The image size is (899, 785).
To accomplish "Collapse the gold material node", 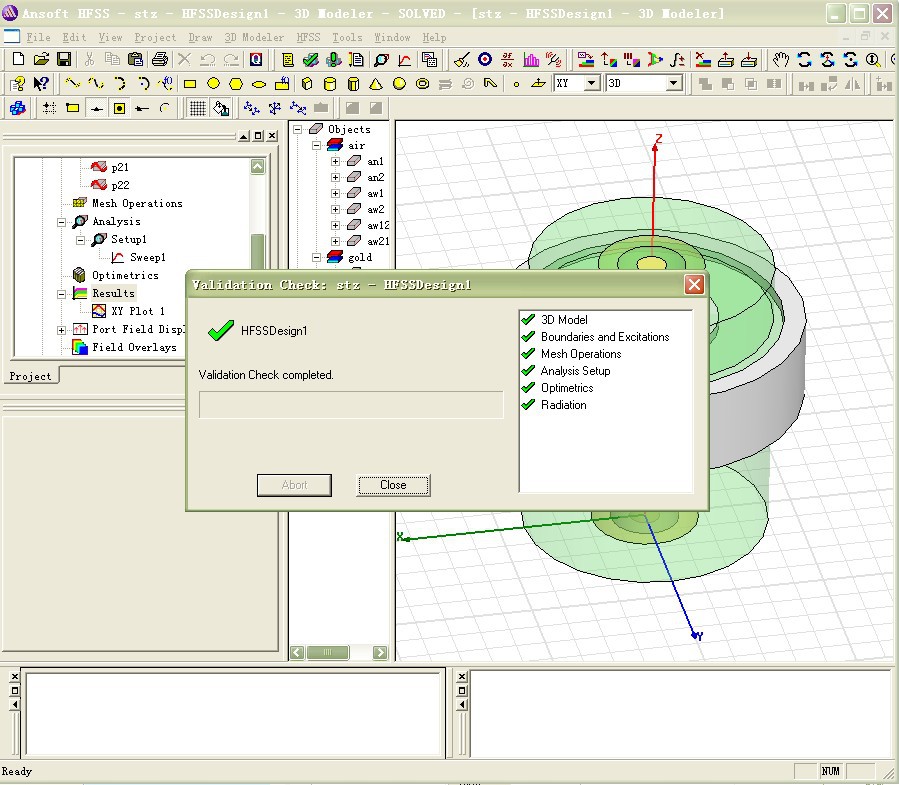I will (x=316, y=257).
